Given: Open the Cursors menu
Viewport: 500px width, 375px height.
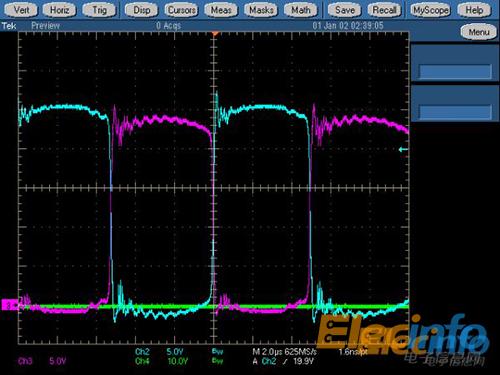Looking at the screenshot, I should tap(181, 10).
